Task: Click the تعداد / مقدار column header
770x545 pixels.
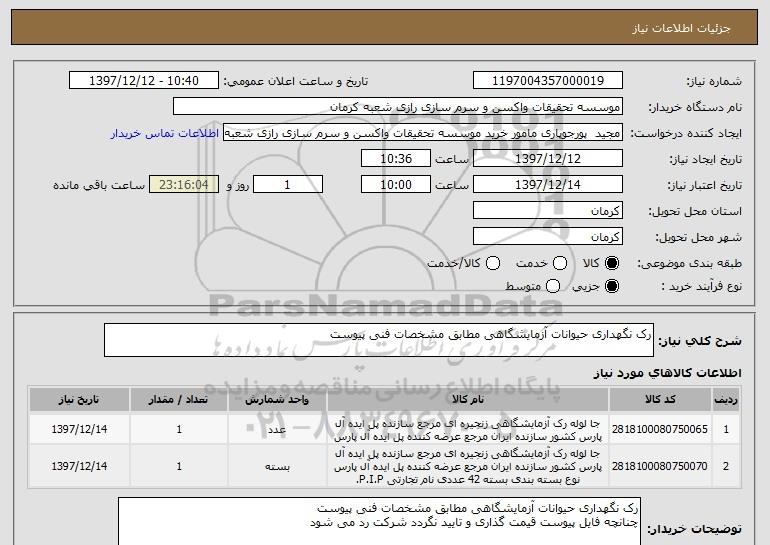Action: [x=179, y=400]
